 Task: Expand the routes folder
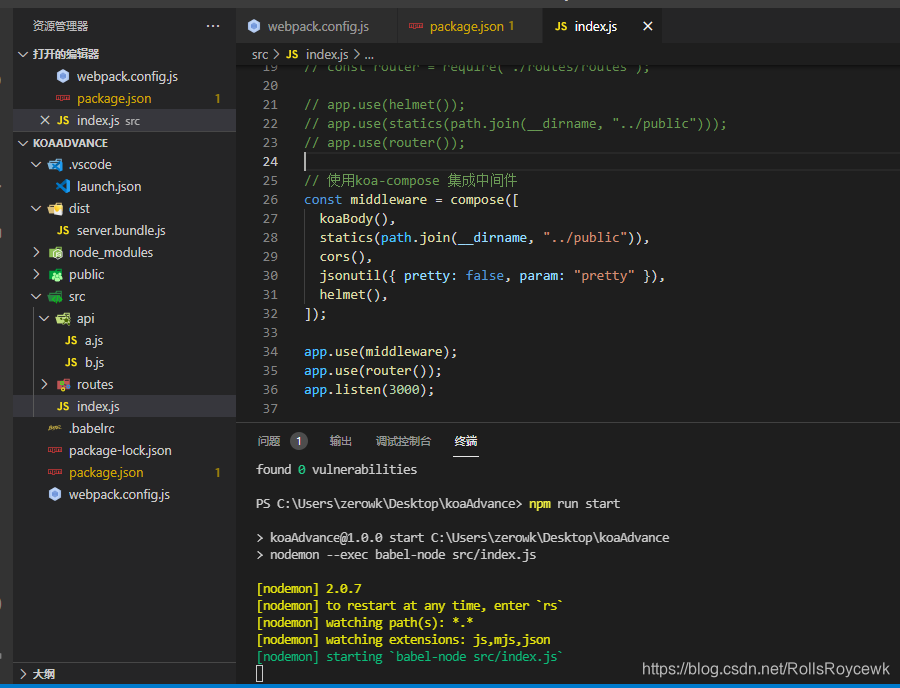[x=45, y=384]
